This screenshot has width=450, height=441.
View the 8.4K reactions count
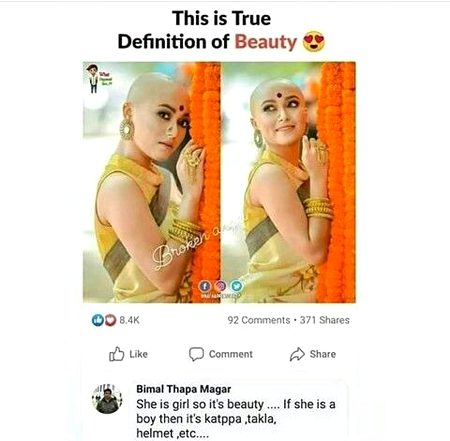click(129, 320)
